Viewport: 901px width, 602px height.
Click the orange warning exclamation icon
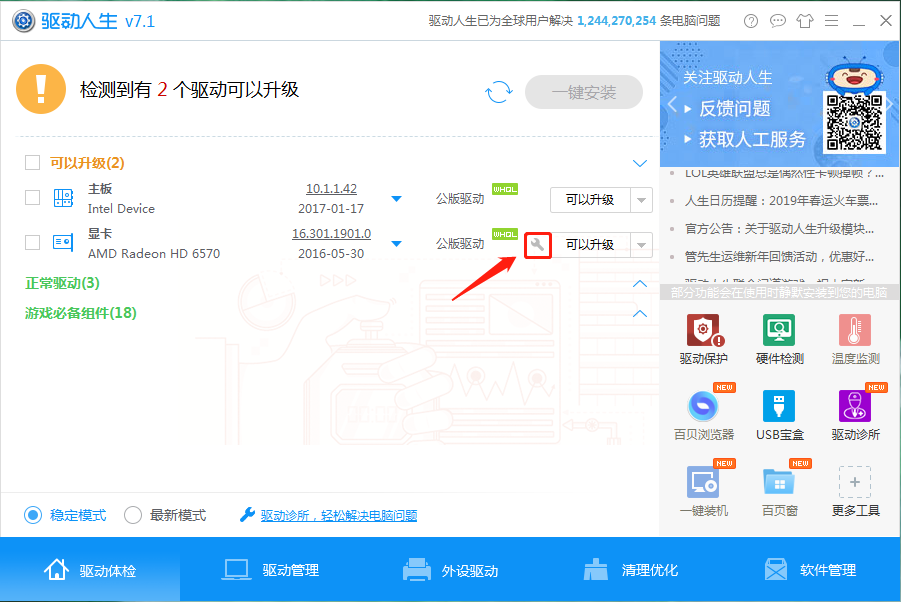tap(41, 89)
